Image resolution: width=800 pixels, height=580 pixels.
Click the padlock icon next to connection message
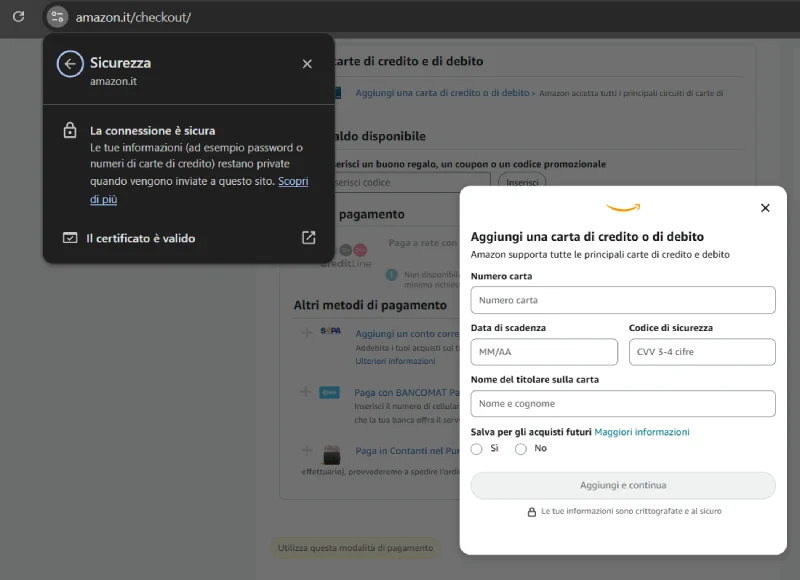(68, 130)
